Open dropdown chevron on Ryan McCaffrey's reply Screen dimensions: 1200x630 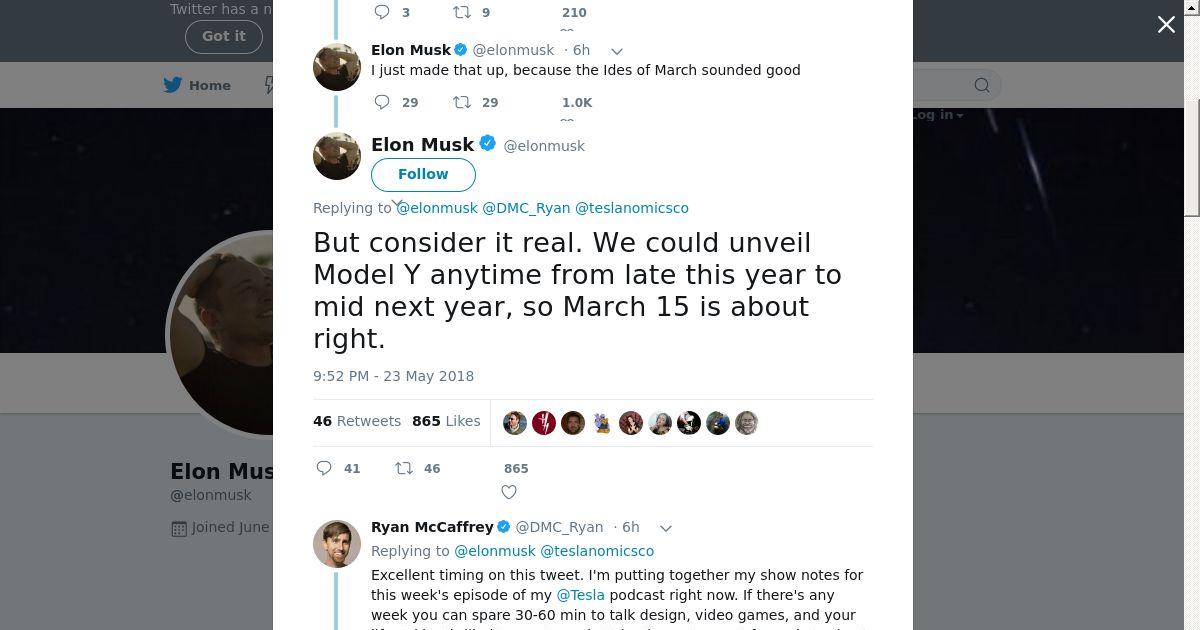666,528
